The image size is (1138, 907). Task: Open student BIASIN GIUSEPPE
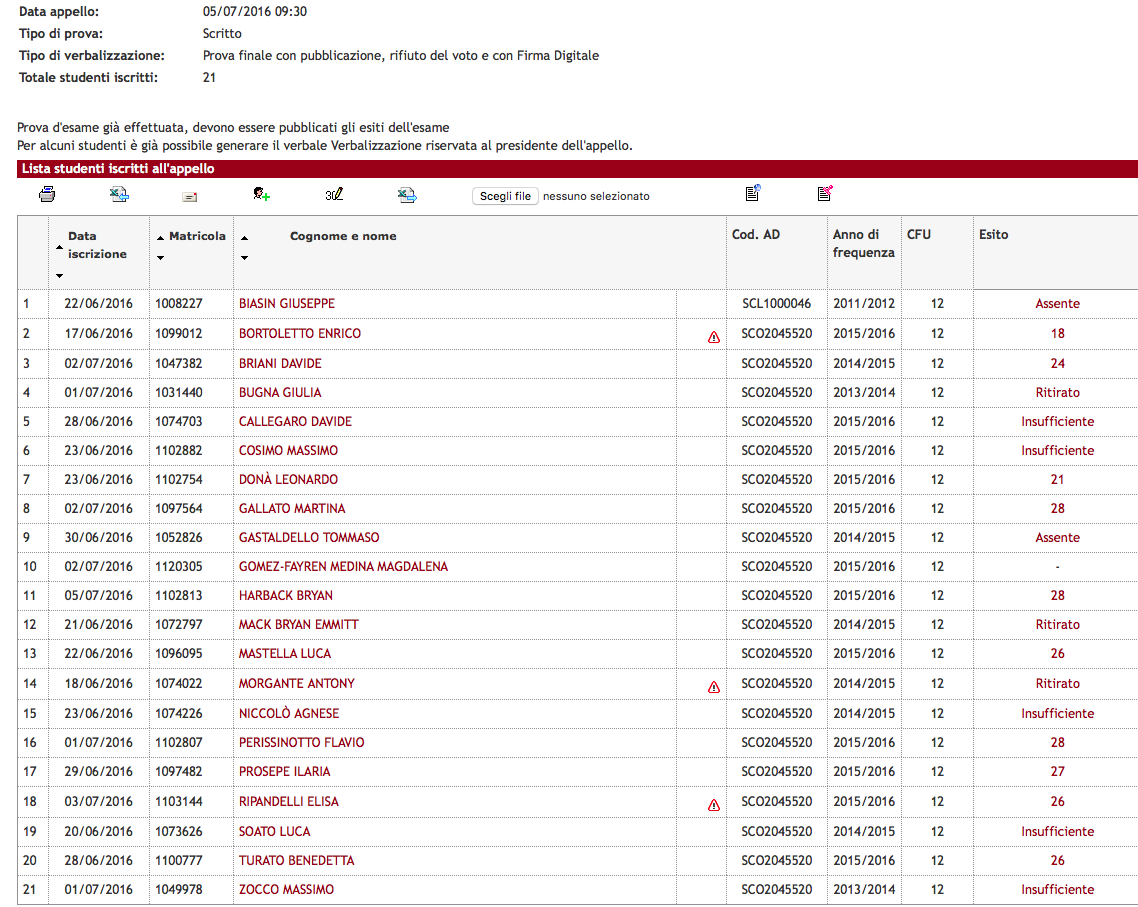[287, 303]
